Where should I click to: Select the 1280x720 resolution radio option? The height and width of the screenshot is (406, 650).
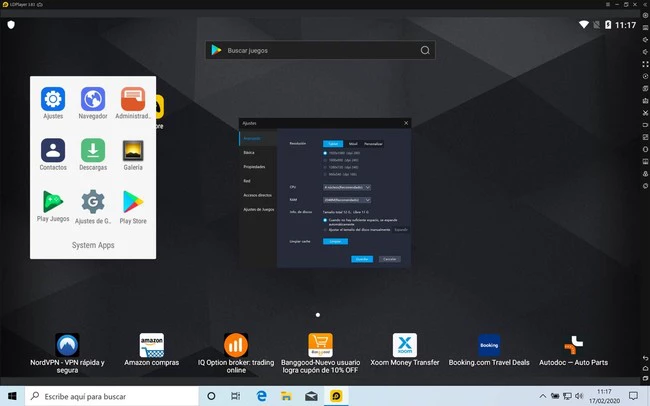click(325, 167)
